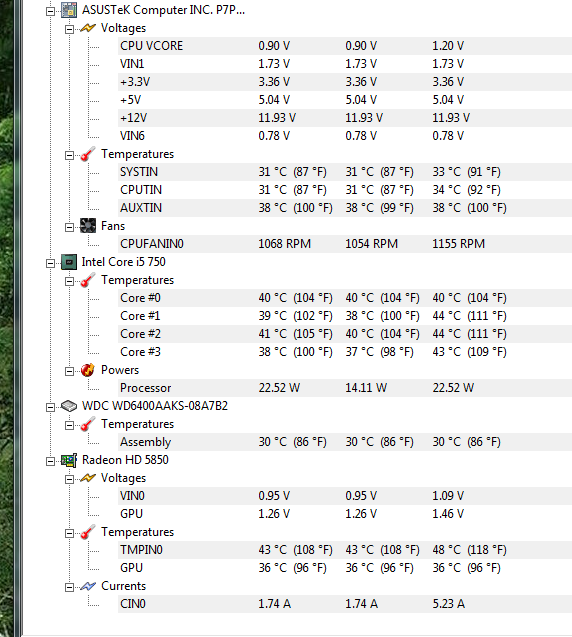Select the +5V row

(x=345, y=100)
